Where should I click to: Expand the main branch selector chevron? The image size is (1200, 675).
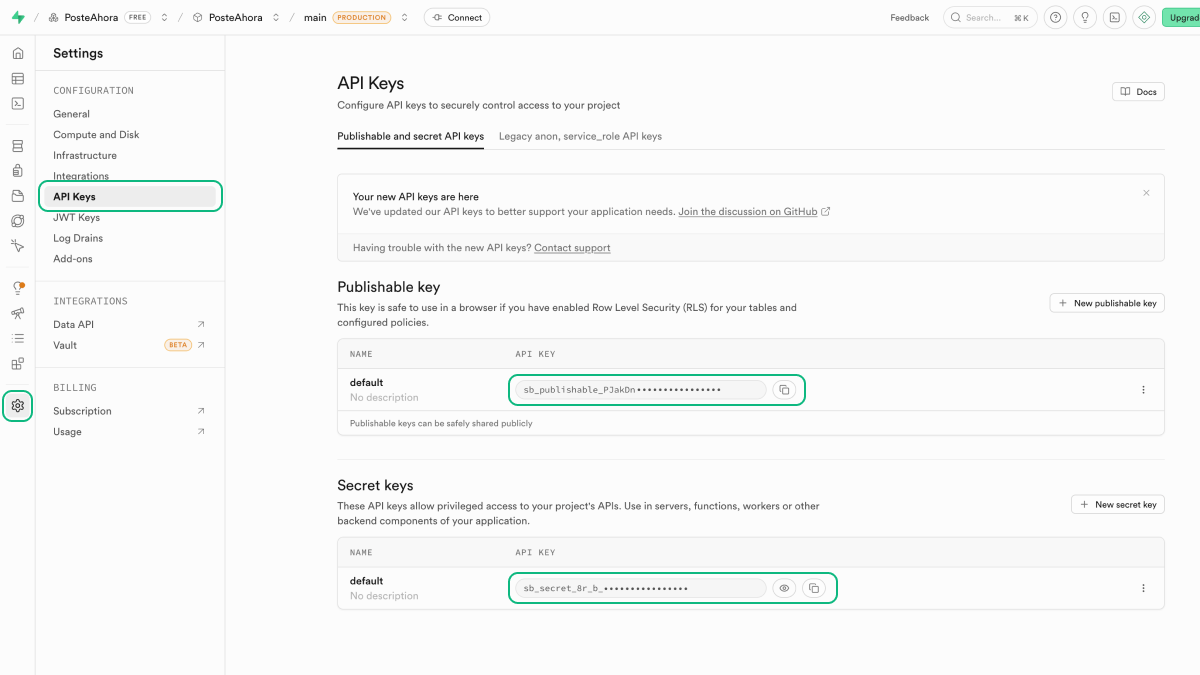tap(404, 17)
